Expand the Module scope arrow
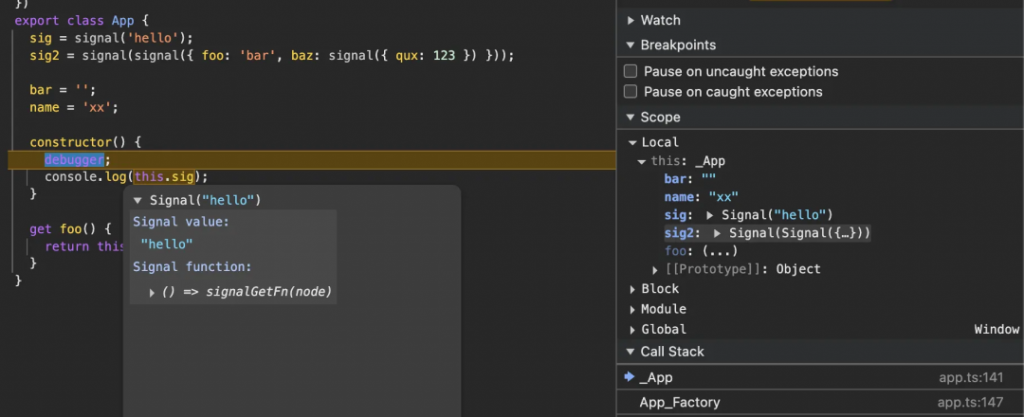Viewport: 1024px width, 417px height. [632, 309]
